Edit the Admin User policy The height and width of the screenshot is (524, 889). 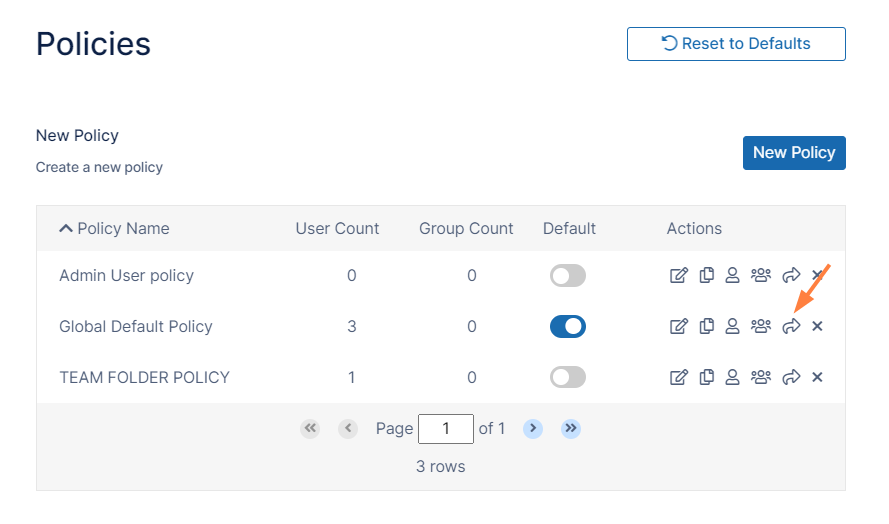point(679,275)
